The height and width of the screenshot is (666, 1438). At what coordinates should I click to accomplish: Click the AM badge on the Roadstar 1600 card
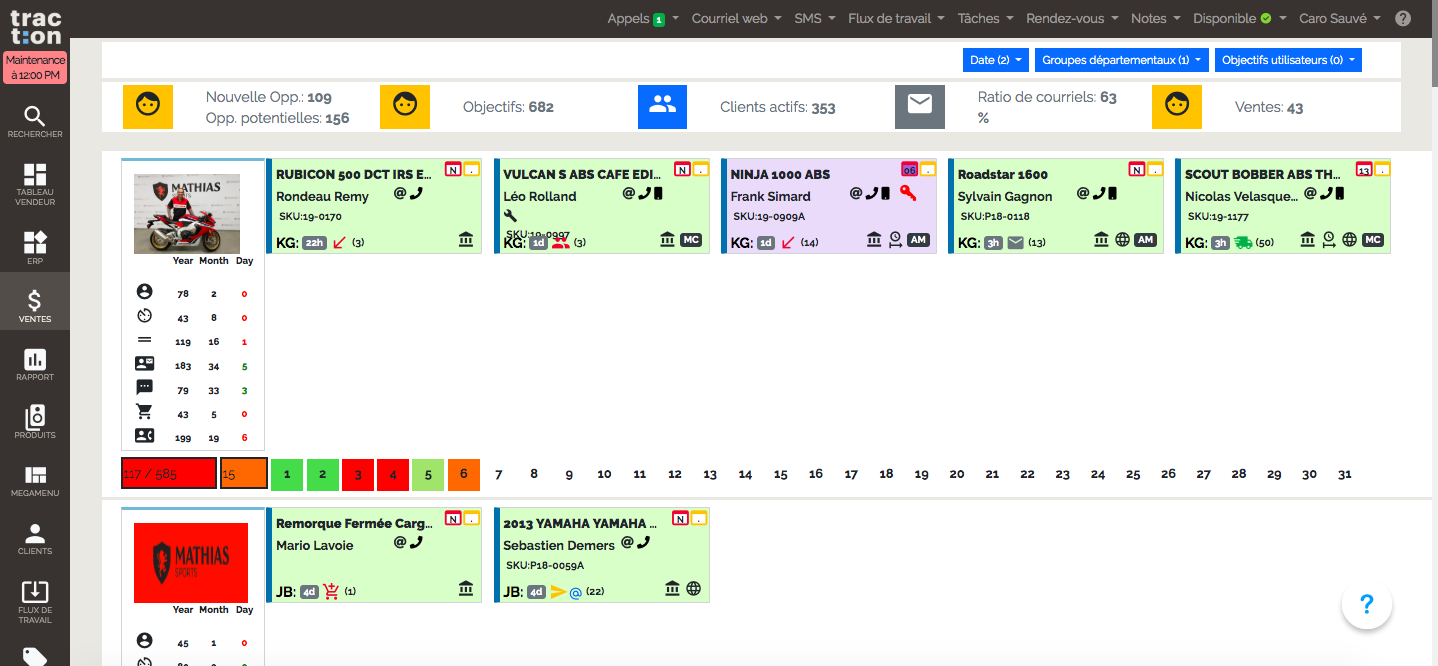click(x=1146, y=240)
